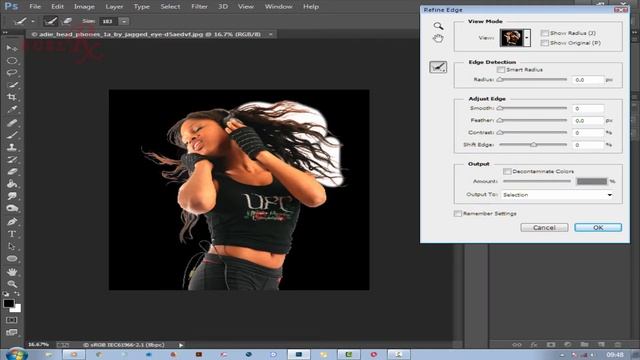Enable Show Original checkbox
Viewport: 640px width, 360px height.
click(544, 43)
